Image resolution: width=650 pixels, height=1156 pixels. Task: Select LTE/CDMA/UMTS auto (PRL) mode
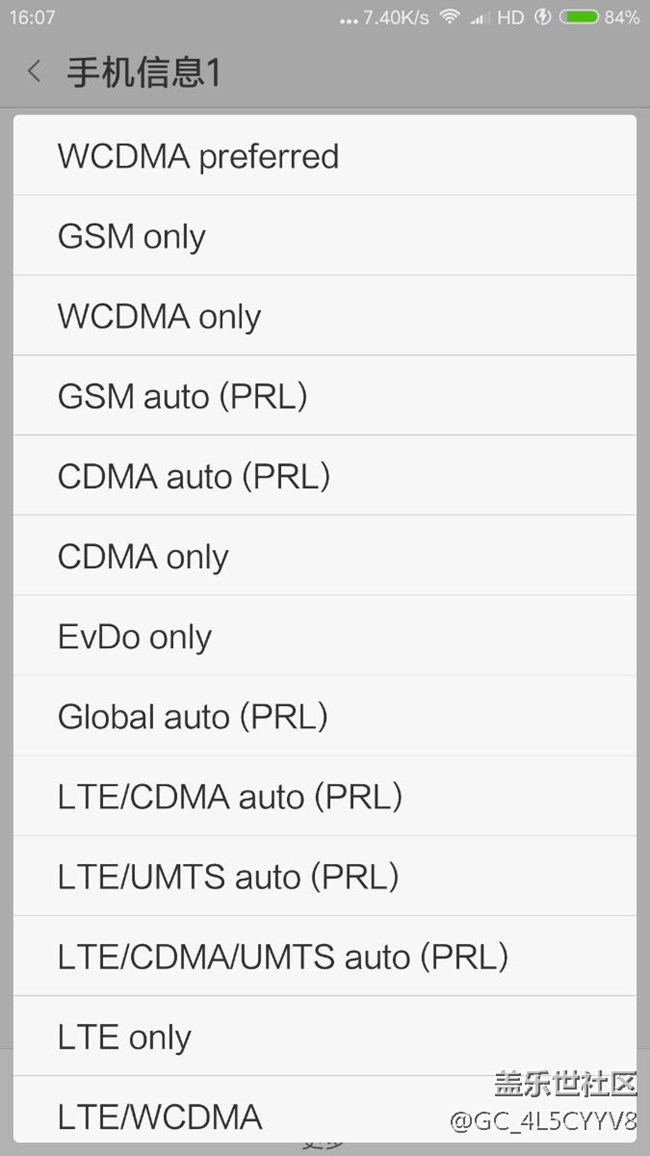click(x=283, y=956)
